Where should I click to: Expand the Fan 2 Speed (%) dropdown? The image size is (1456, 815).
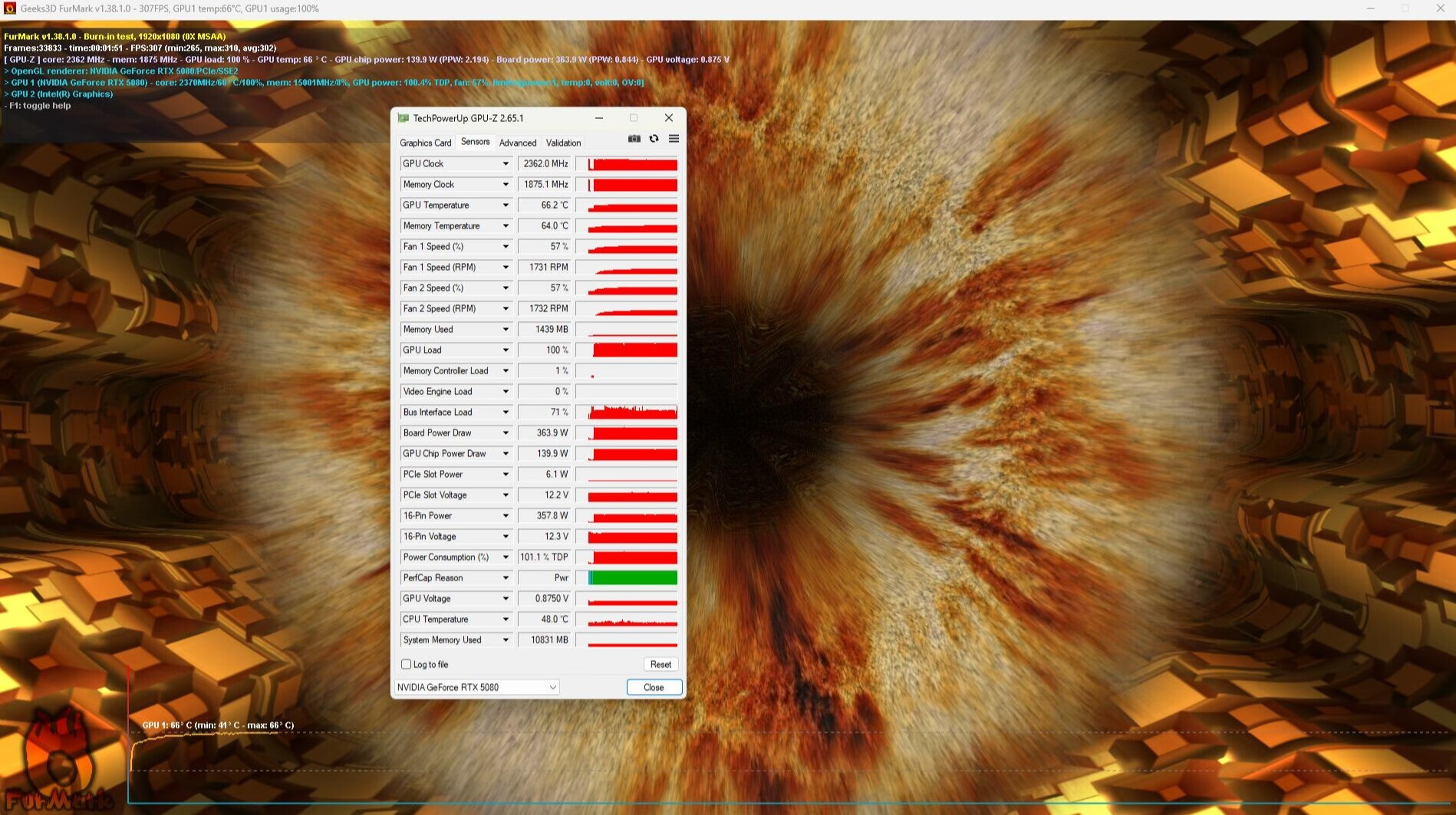pyautogui.click(x=506, y=288)
